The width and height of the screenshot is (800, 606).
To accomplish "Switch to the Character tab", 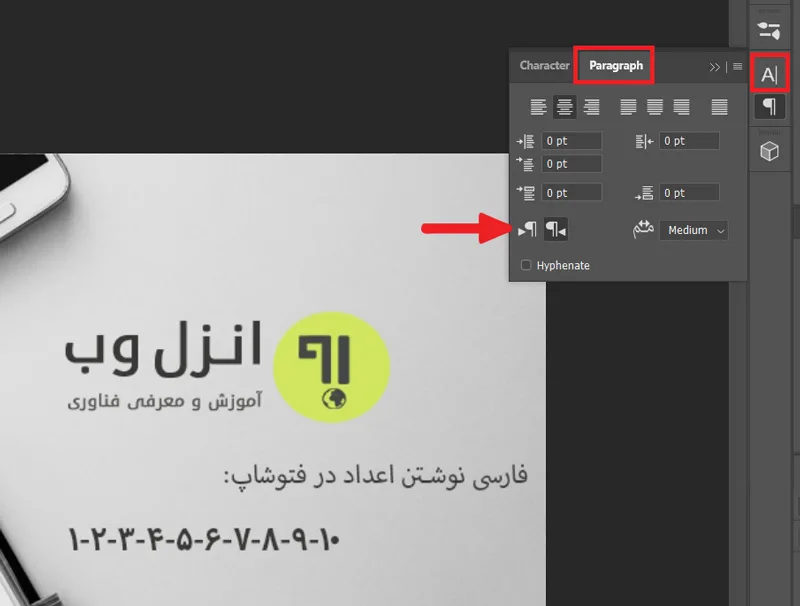I will 544,66.
